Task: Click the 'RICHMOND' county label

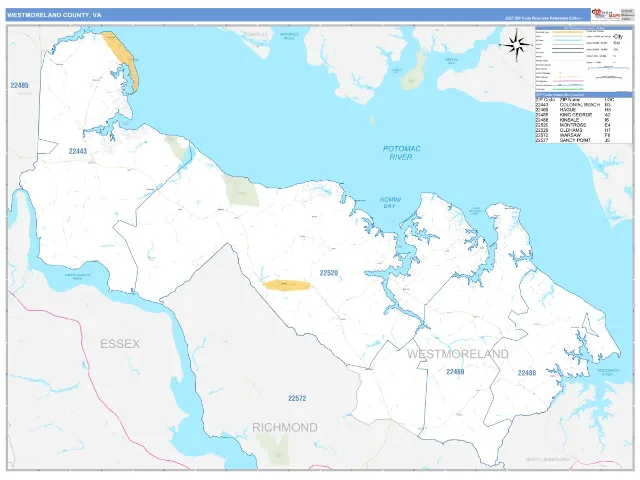Action: [284, 427]
